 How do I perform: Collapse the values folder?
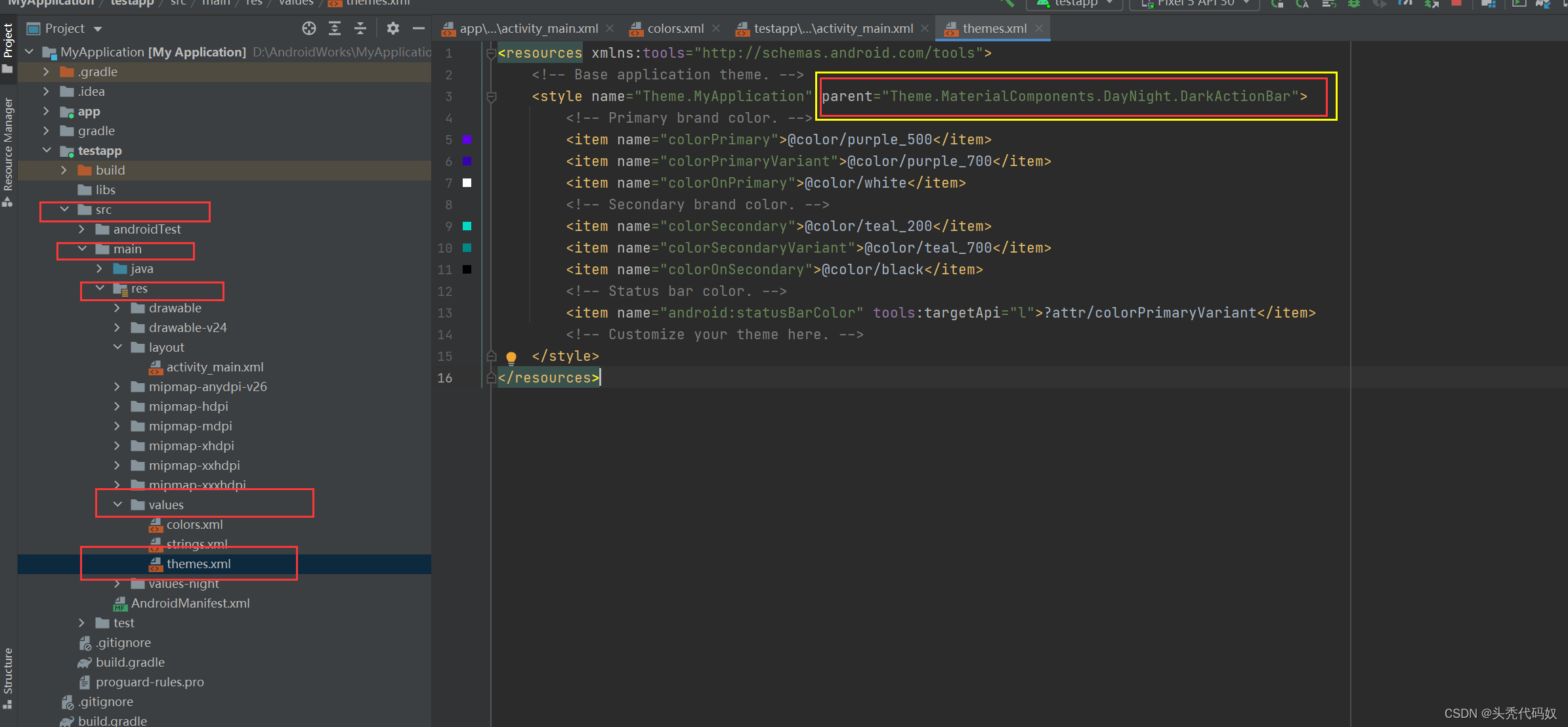pos(118,505)
